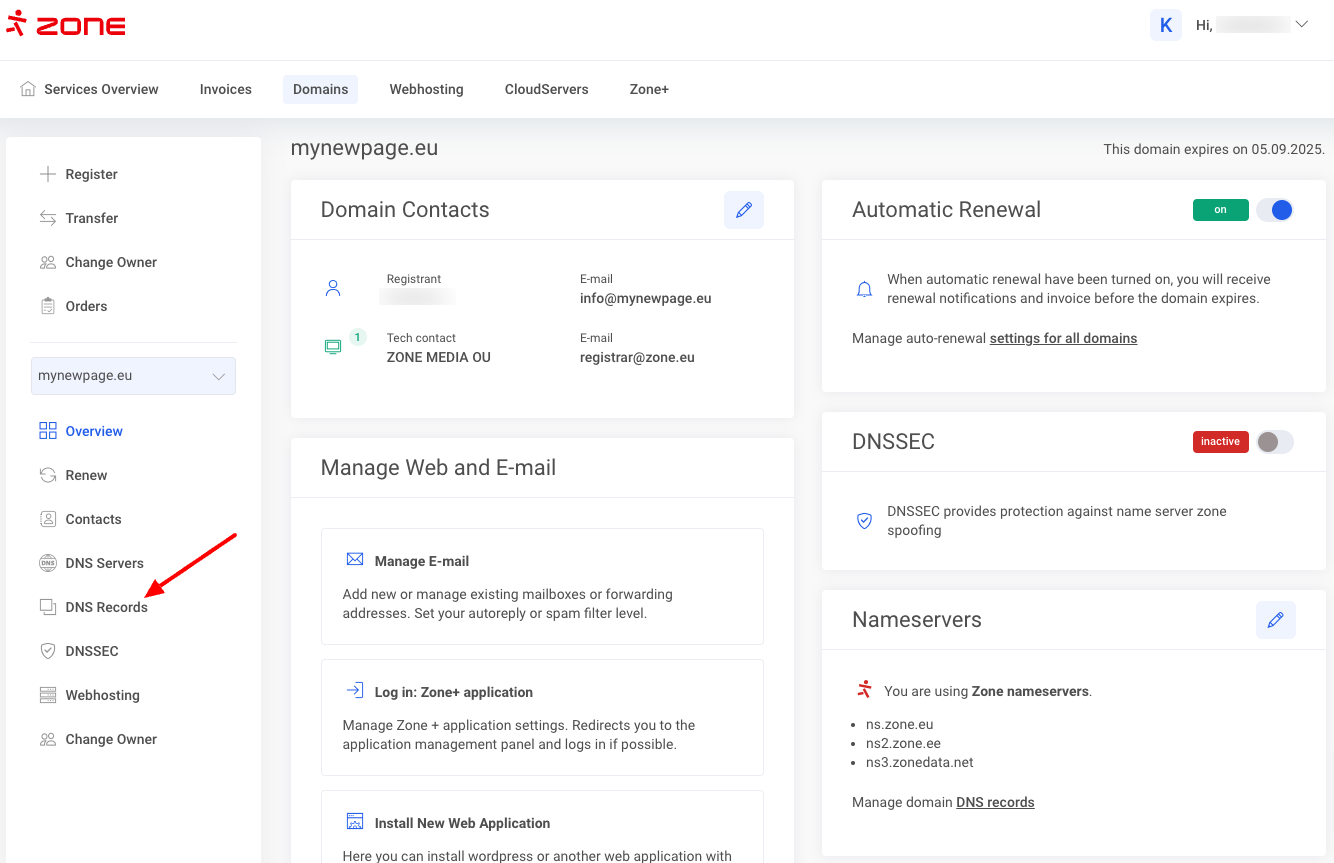Click the pencil icon beside Domain Contacts

pos(743,210)
